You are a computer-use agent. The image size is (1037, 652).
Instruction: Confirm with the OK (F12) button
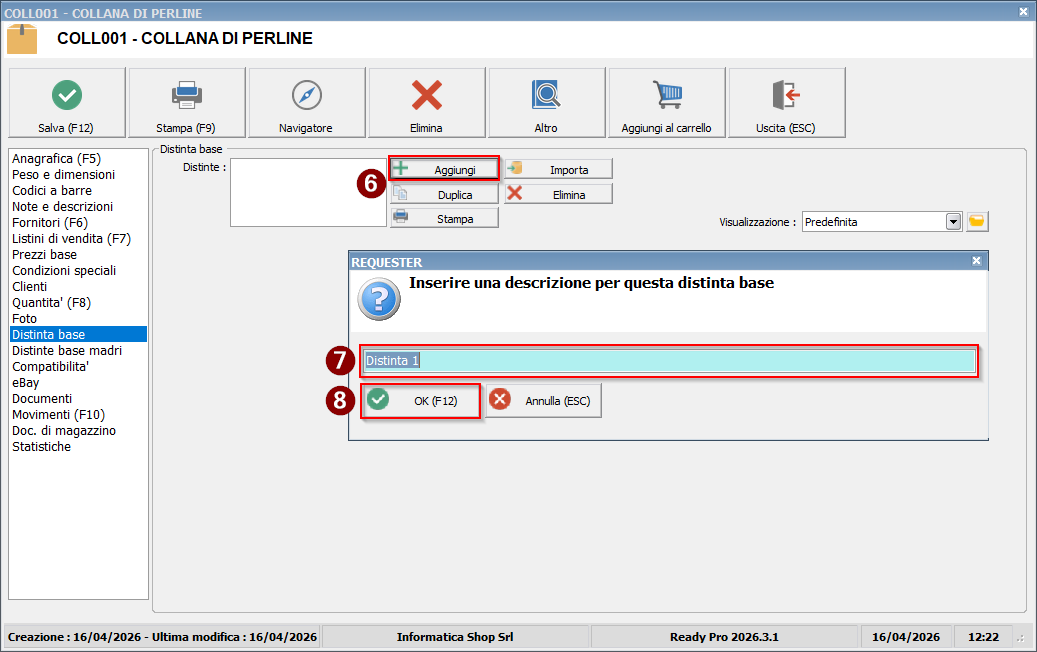point(421,400)
